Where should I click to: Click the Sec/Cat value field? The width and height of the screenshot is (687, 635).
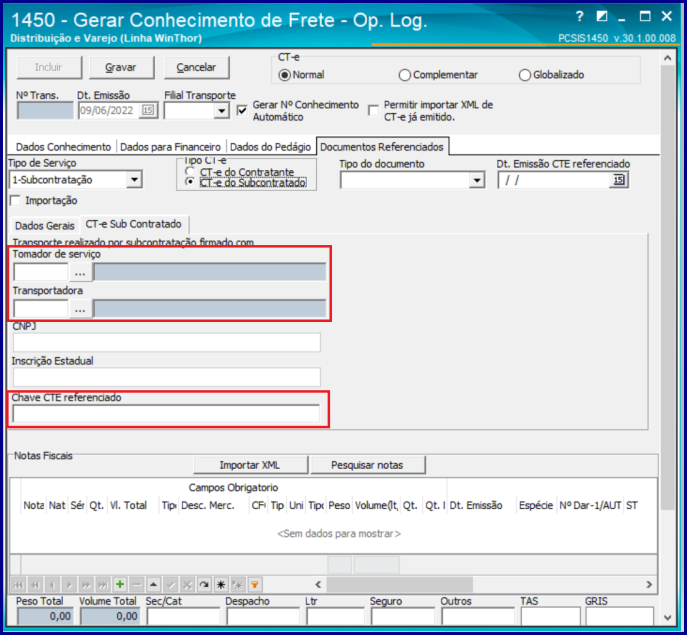pos(183,616)
